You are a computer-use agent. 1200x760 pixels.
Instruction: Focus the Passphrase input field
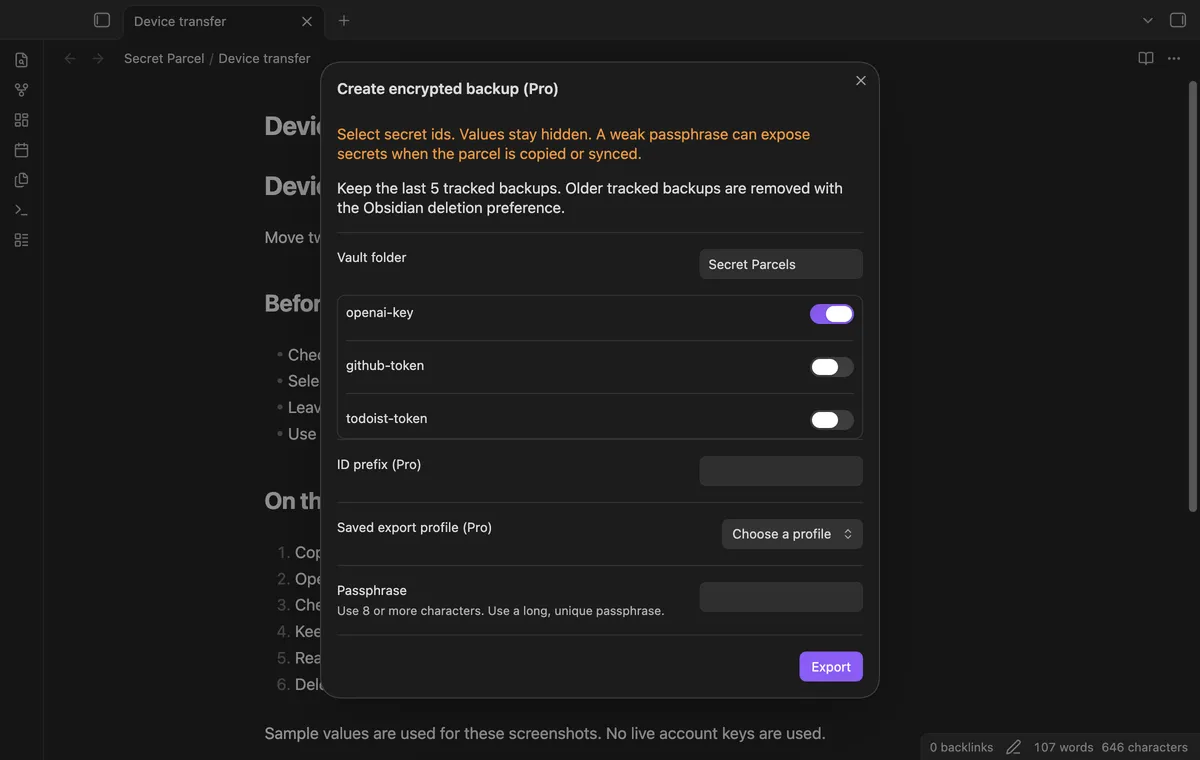(x=781, y=597)
